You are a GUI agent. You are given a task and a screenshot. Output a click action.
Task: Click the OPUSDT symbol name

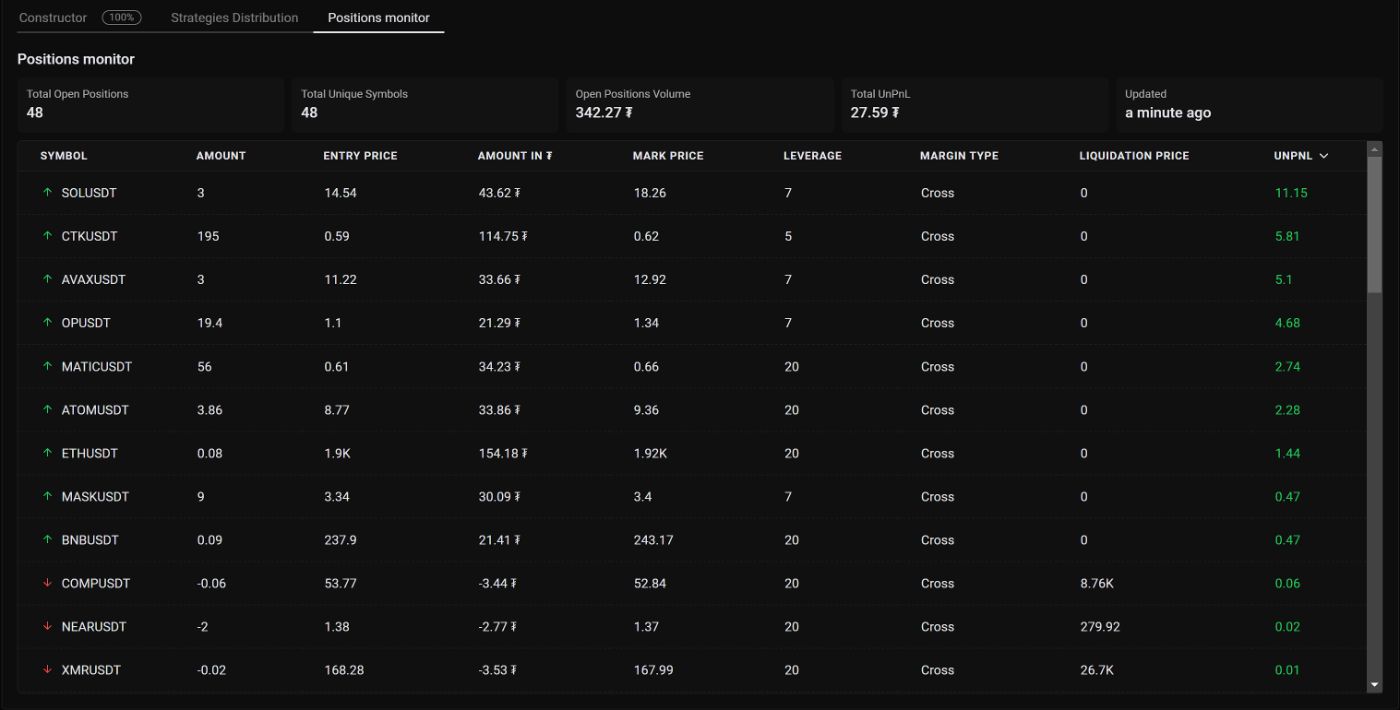[x=86, y=323]
